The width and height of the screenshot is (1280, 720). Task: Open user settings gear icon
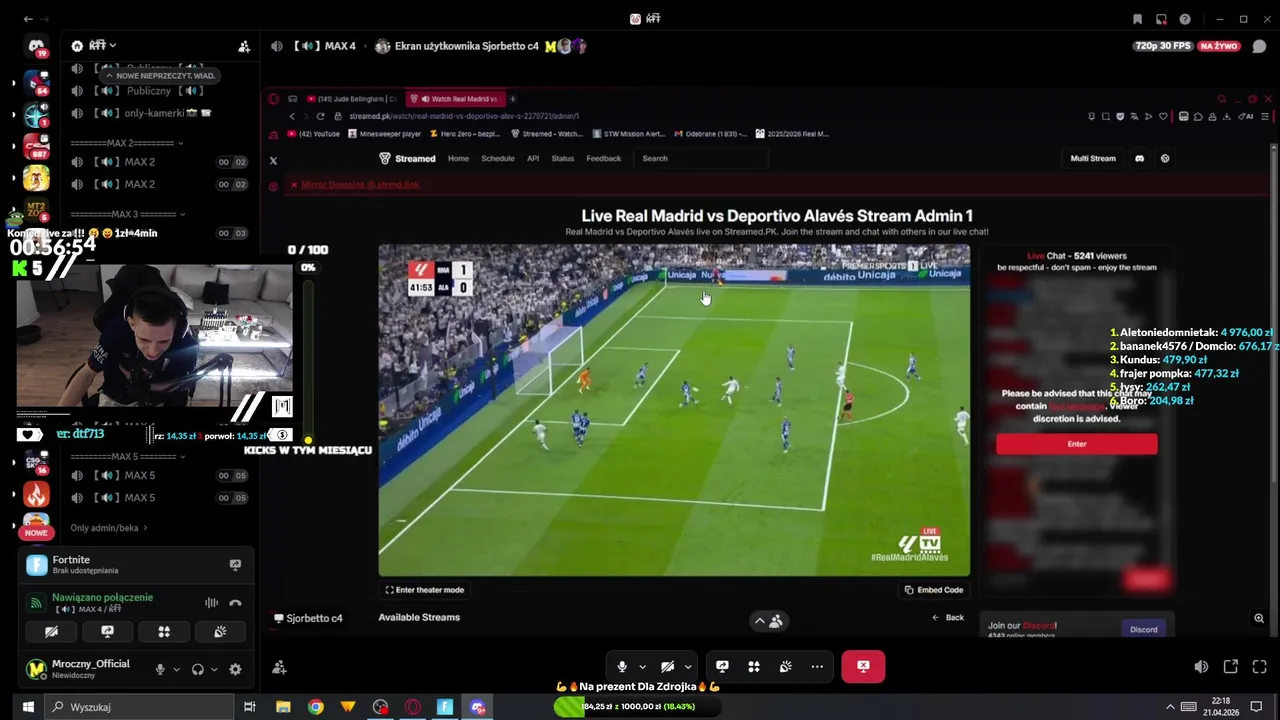236,670
